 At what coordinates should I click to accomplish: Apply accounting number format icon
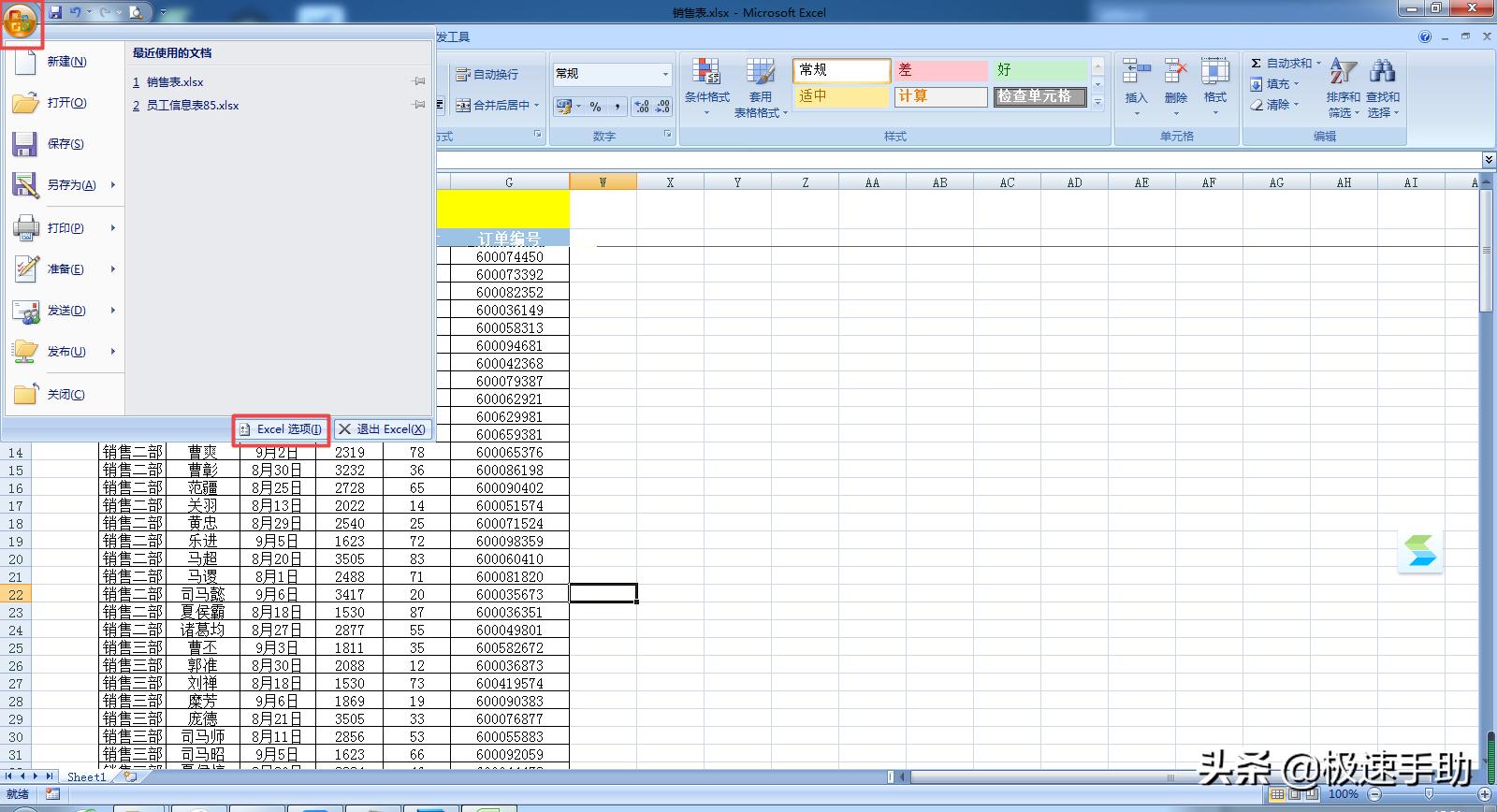coord(564,107)
